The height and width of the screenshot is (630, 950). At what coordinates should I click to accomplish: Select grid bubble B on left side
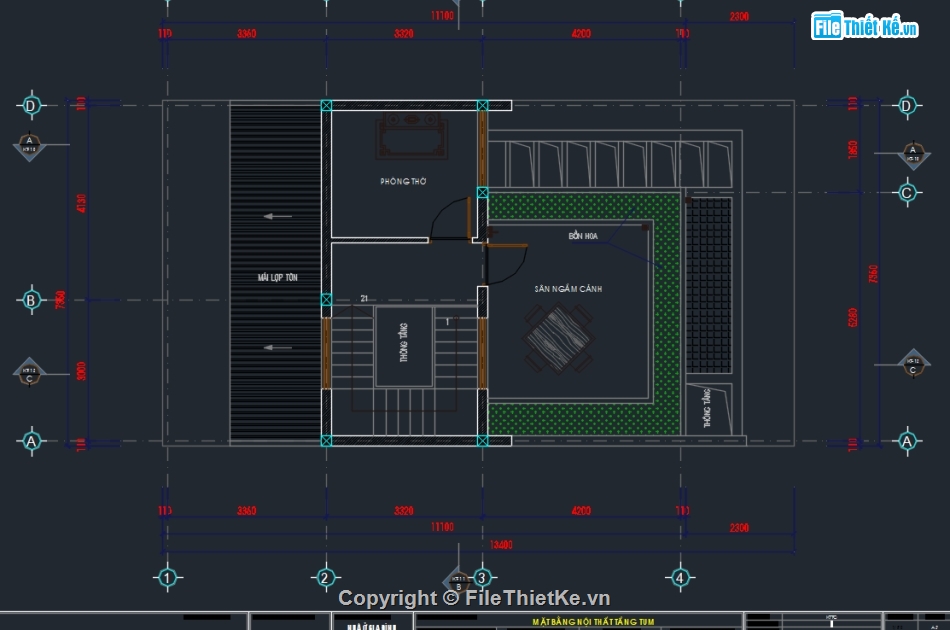(31, 300)
